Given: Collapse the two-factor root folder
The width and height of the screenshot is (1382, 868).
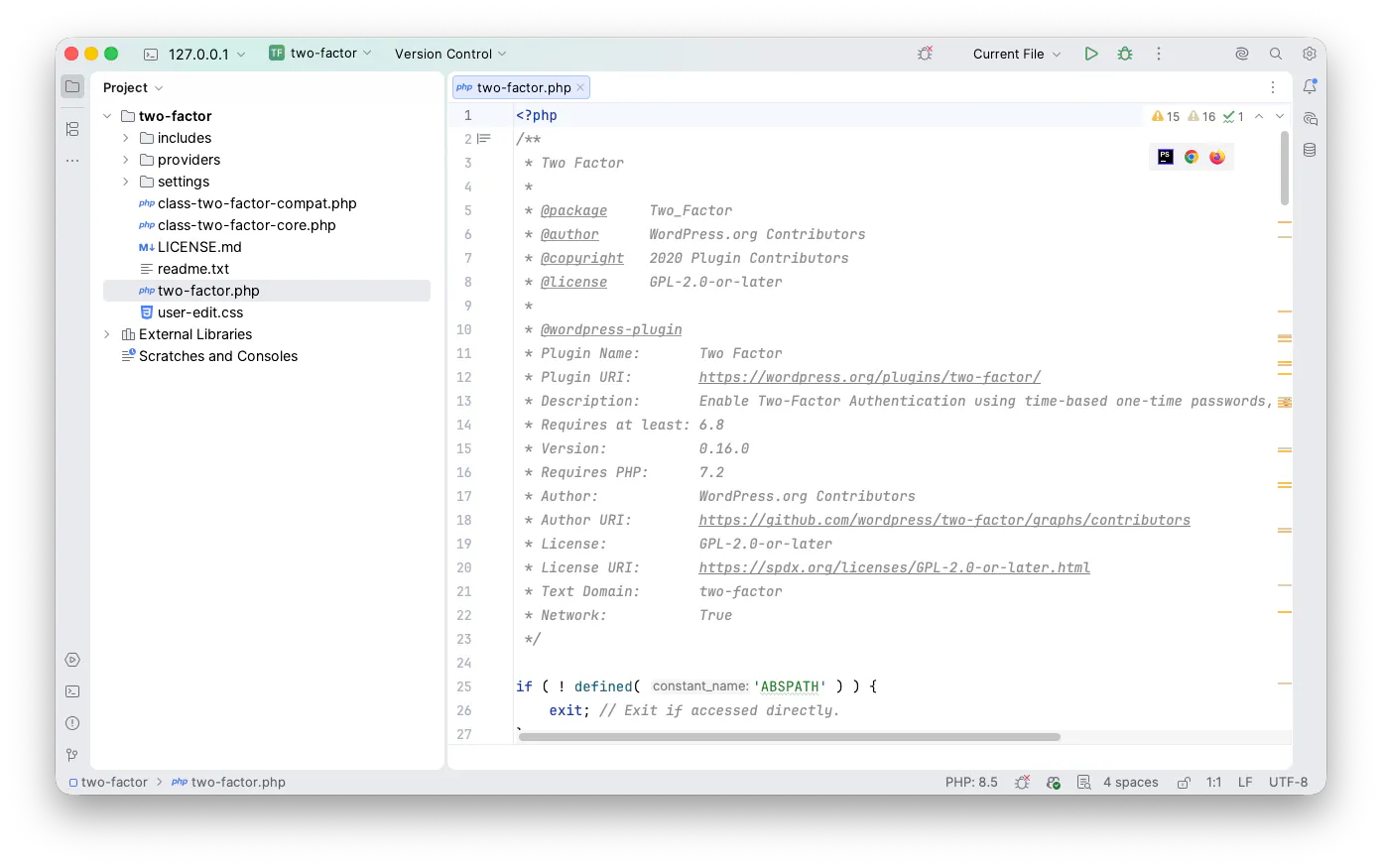Looking at the screenshot, I should pos(107,116).
